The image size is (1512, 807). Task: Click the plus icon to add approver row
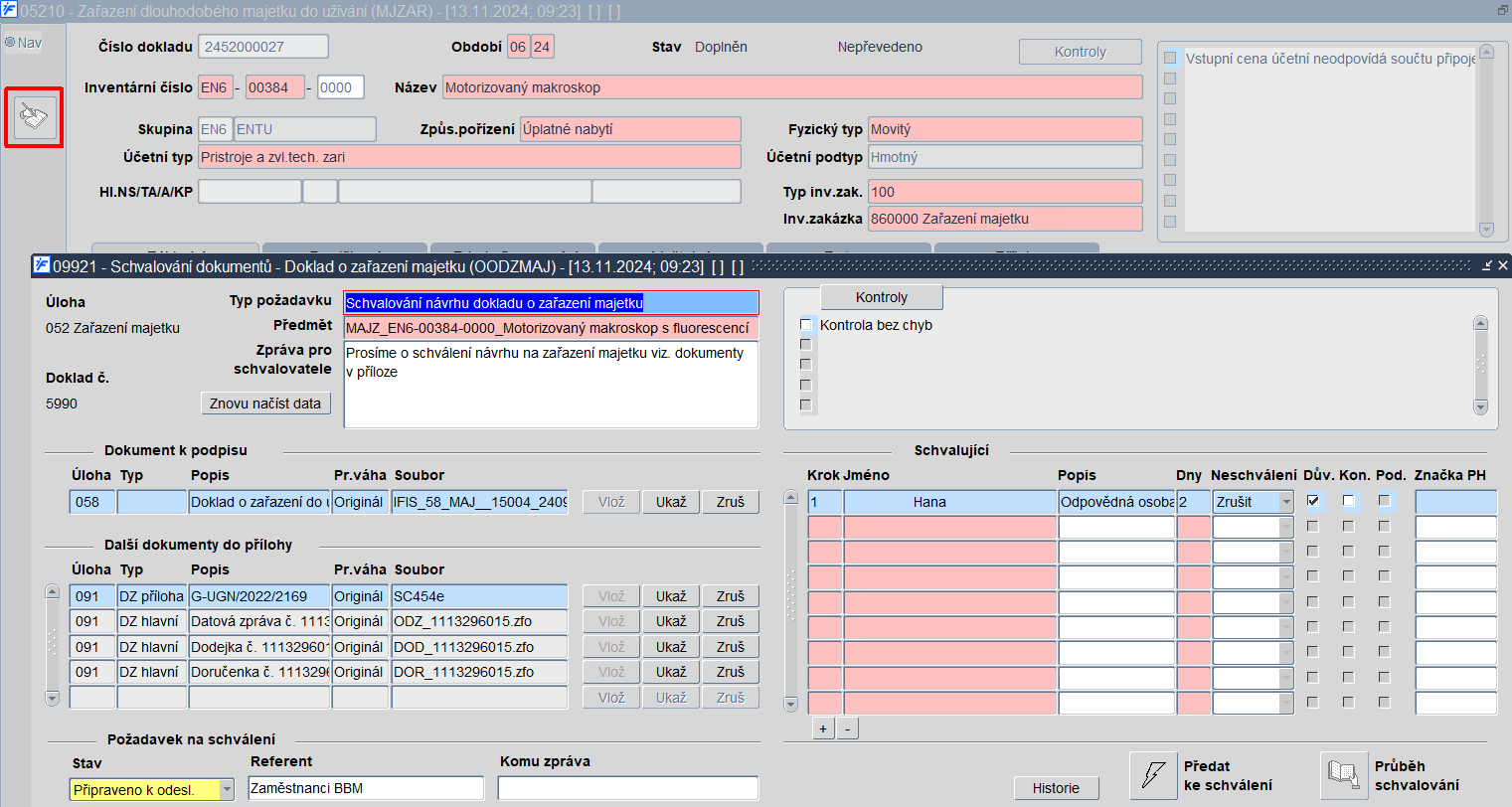pyautogui.click(x=823, y=728)
